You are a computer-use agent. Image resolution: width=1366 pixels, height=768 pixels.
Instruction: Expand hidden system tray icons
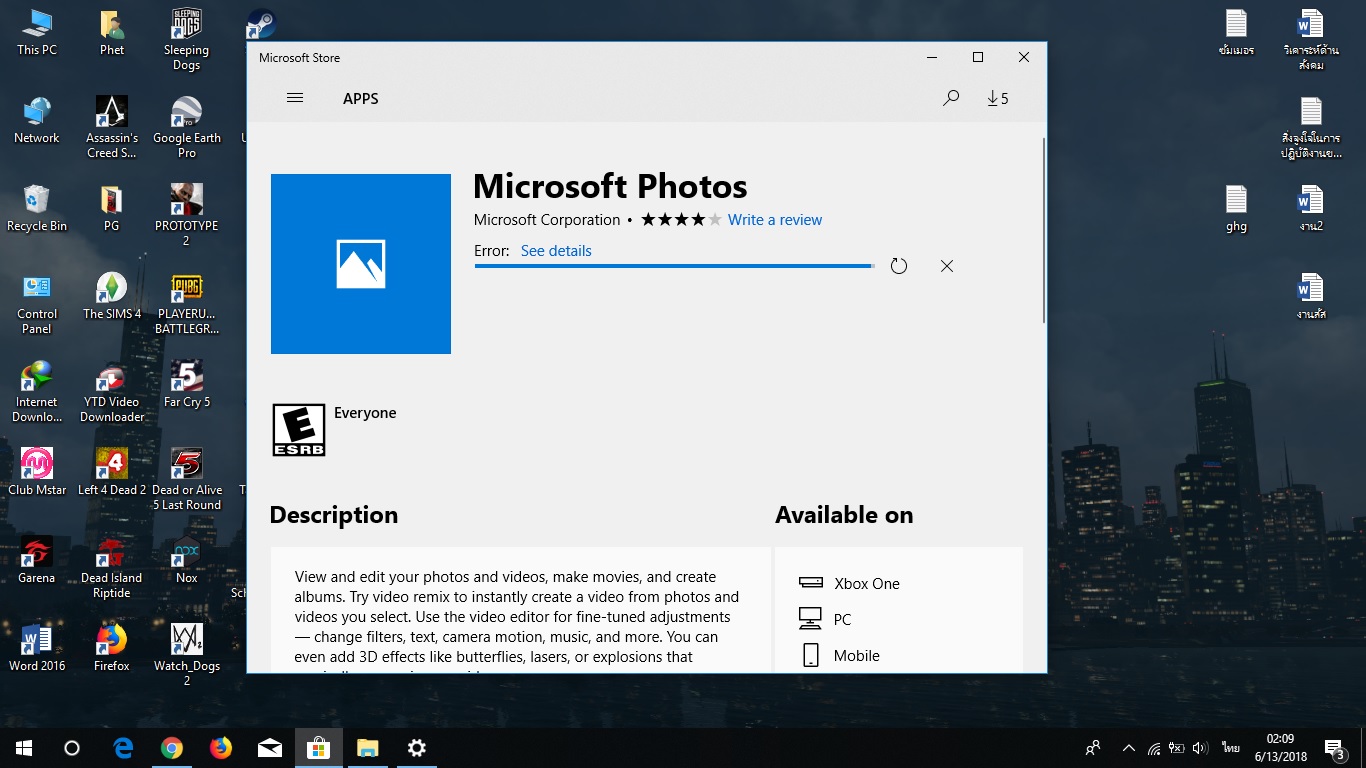pos(1129,748)
